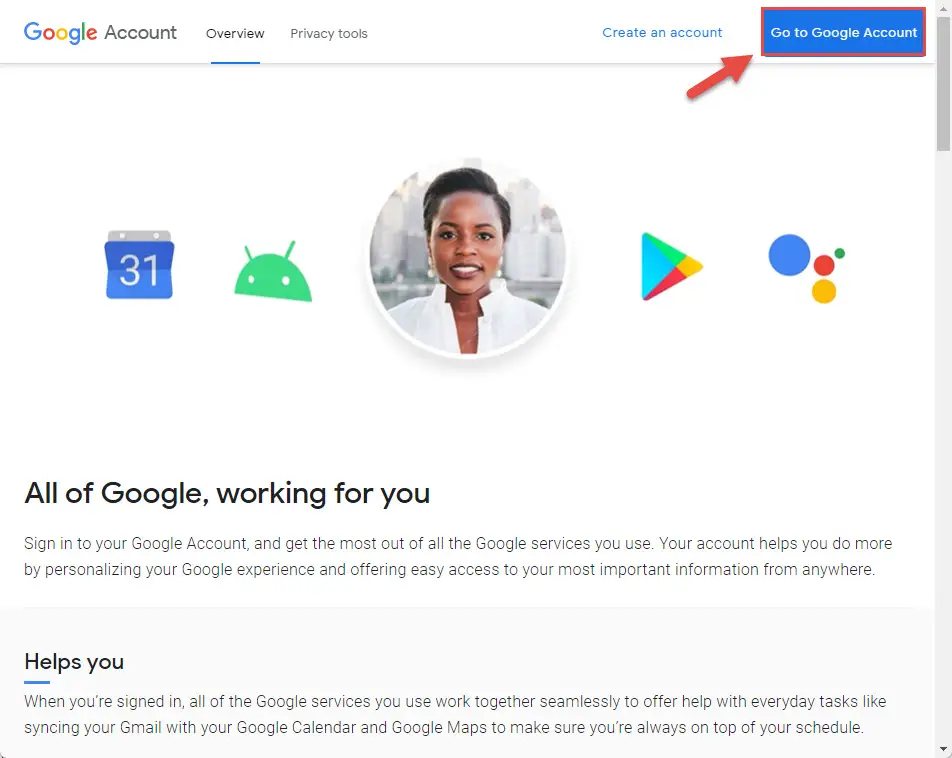
Task: Click the scrollbar down arrow
Action: (944, 749)
